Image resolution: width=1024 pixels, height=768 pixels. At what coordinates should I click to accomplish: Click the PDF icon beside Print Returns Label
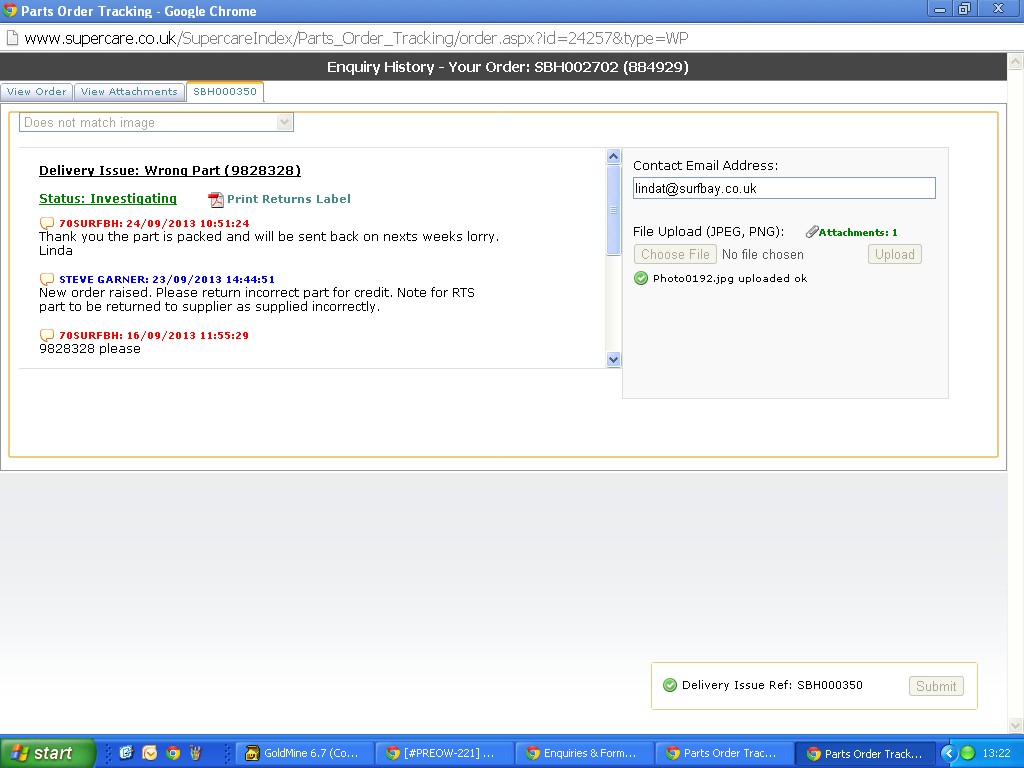pyautogui.click(x=215, y=199)
